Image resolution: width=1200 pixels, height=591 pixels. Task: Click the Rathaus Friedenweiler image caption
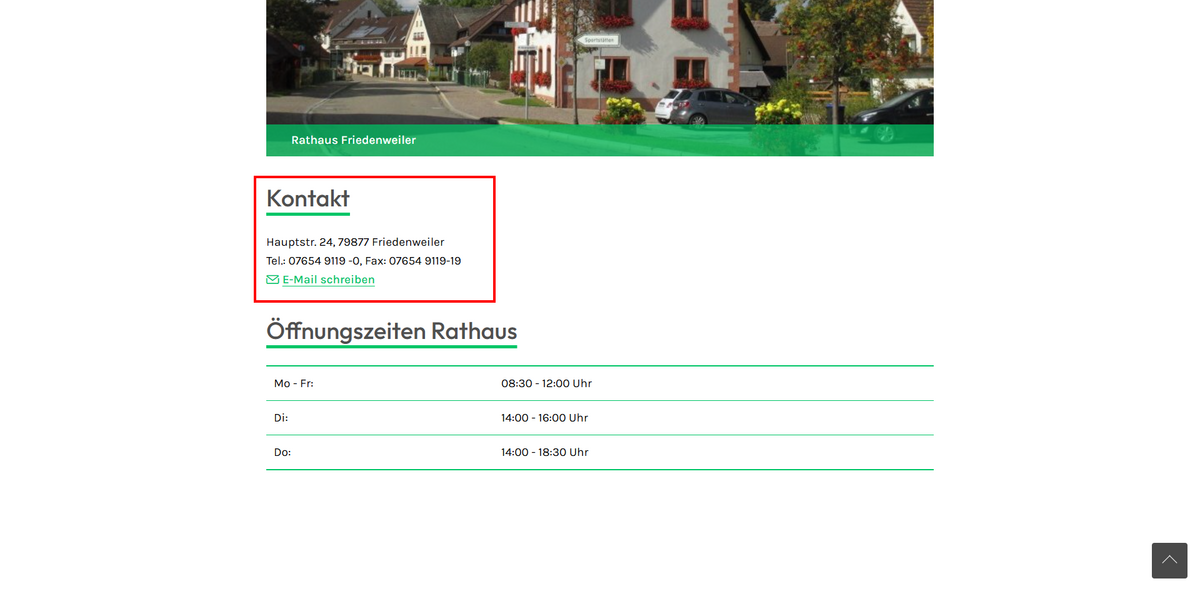(353, 140)
